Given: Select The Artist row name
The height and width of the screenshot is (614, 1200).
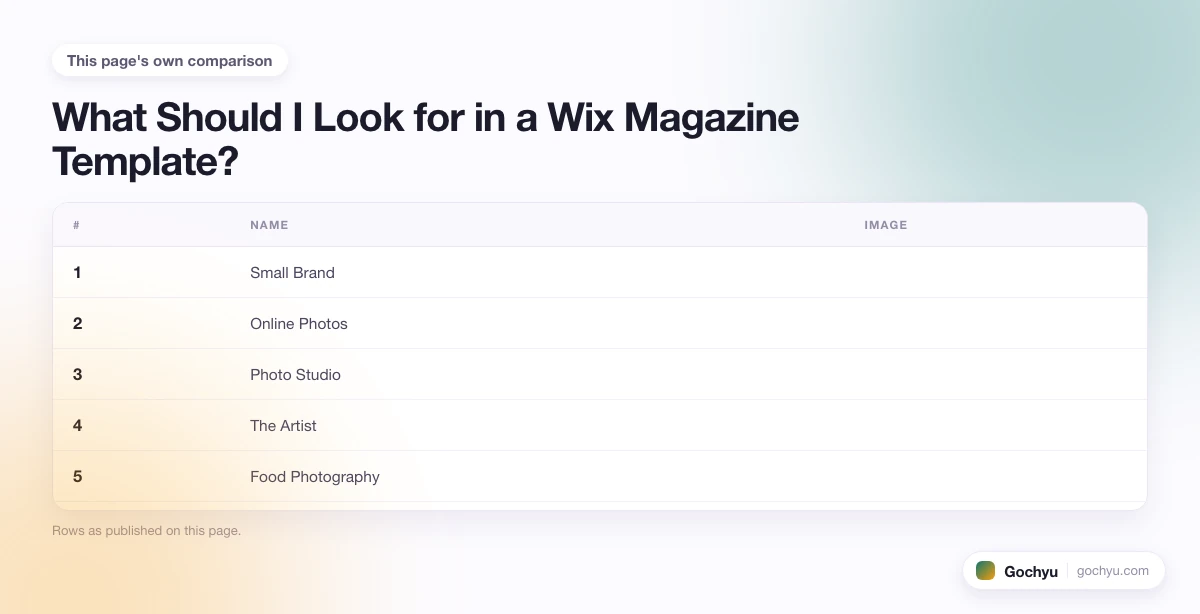Looking at the screenshot, I should coord(283,425).
